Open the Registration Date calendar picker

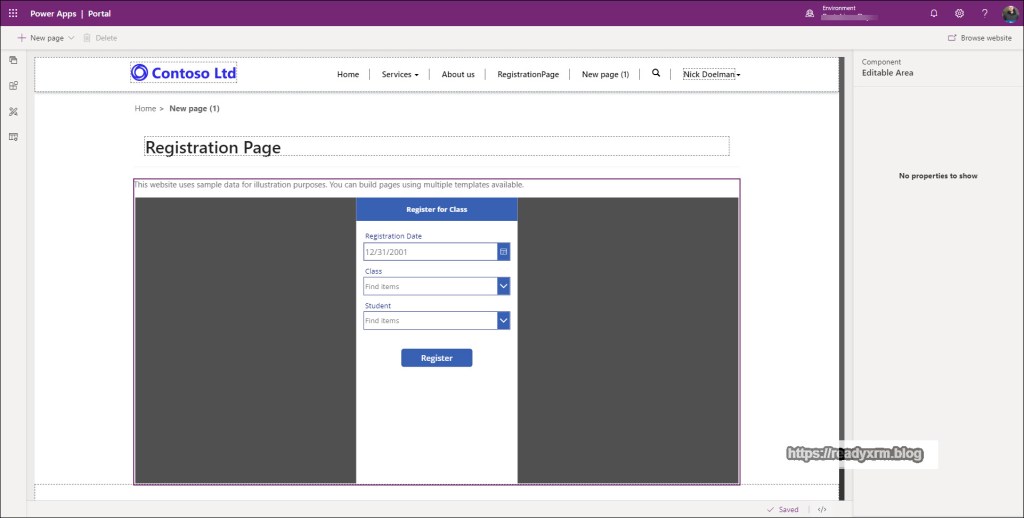click(x=504, y=252)
